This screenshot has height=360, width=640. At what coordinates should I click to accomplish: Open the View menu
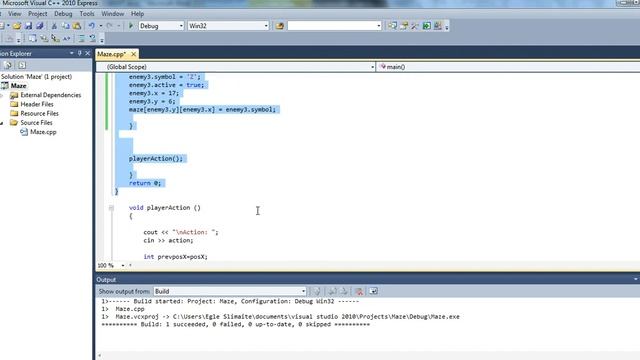(14, 13)
